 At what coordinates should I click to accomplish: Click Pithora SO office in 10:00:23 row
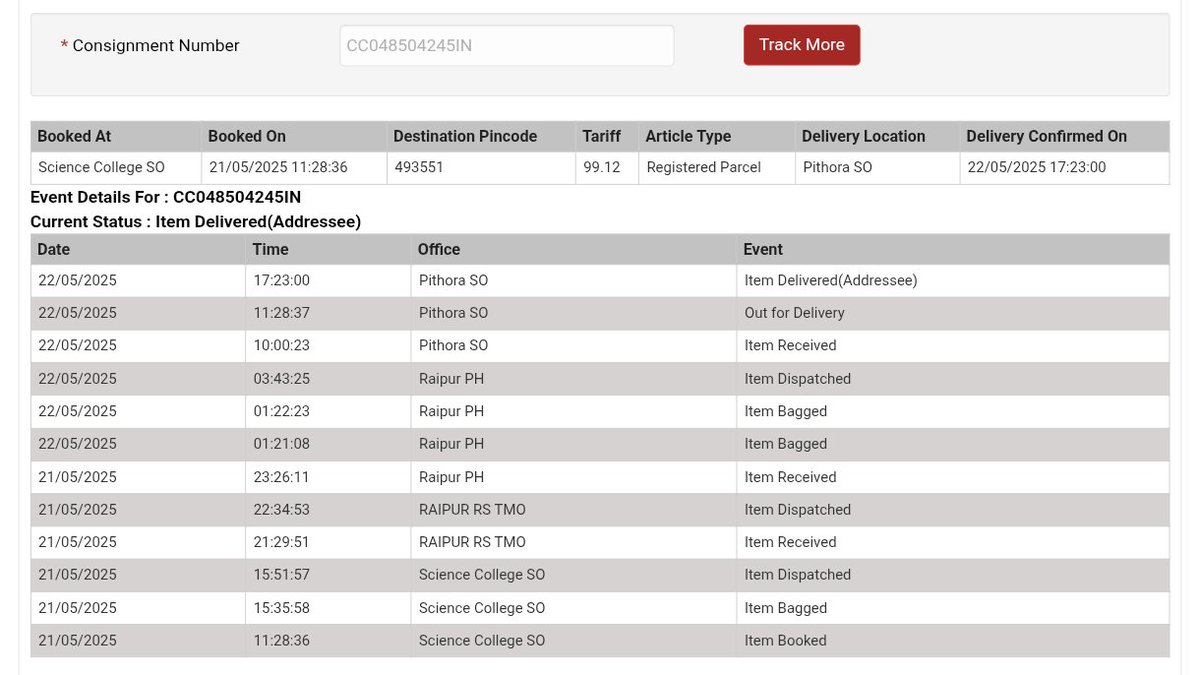pos(573,346)
